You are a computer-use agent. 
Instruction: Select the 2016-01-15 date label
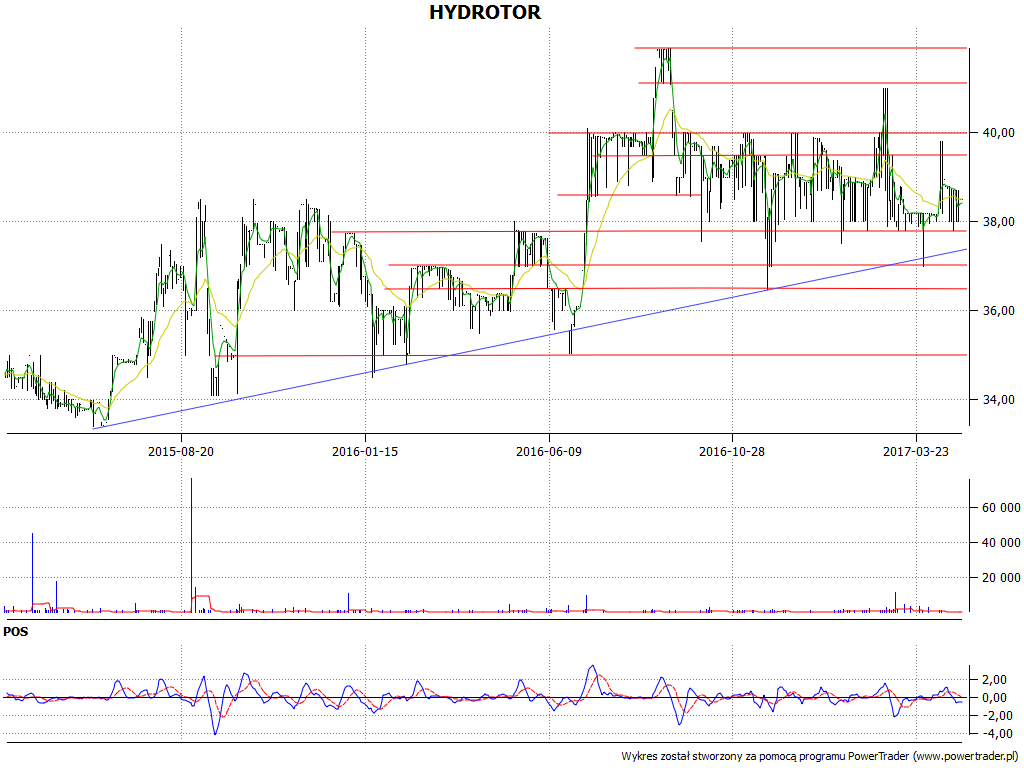tap(364, 451)
